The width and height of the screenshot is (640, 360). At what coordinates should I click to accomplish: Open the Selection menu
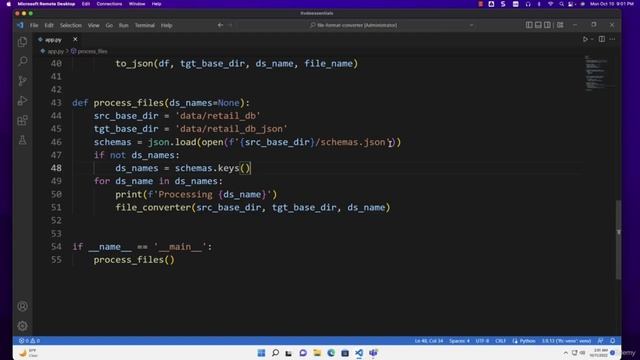pos(71,25)
